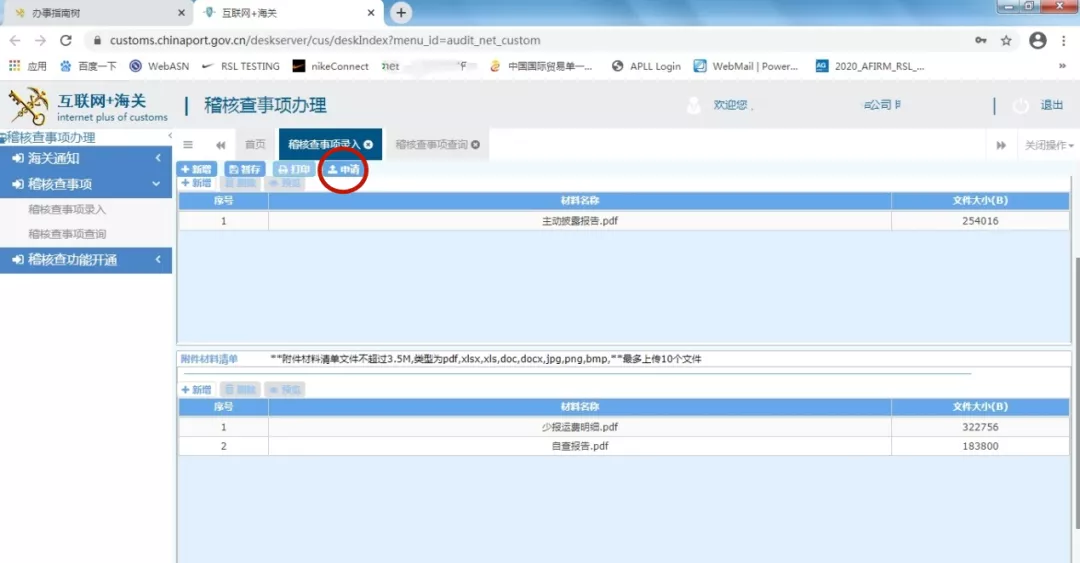Open the WebASN bookmark
Image resolution: width=1080 pixels, height=563 pixels.
tap(160, 66)
